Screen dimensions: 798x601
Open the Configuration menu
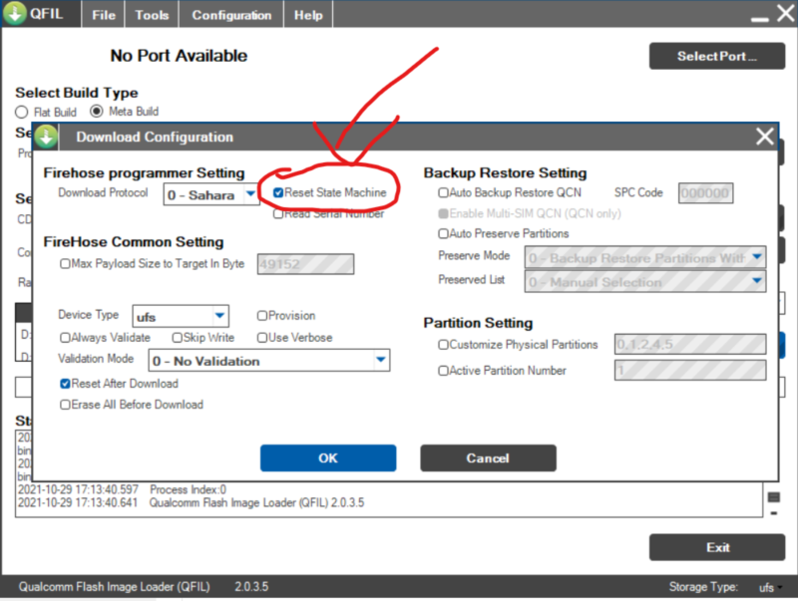click(x=231, y=15)
